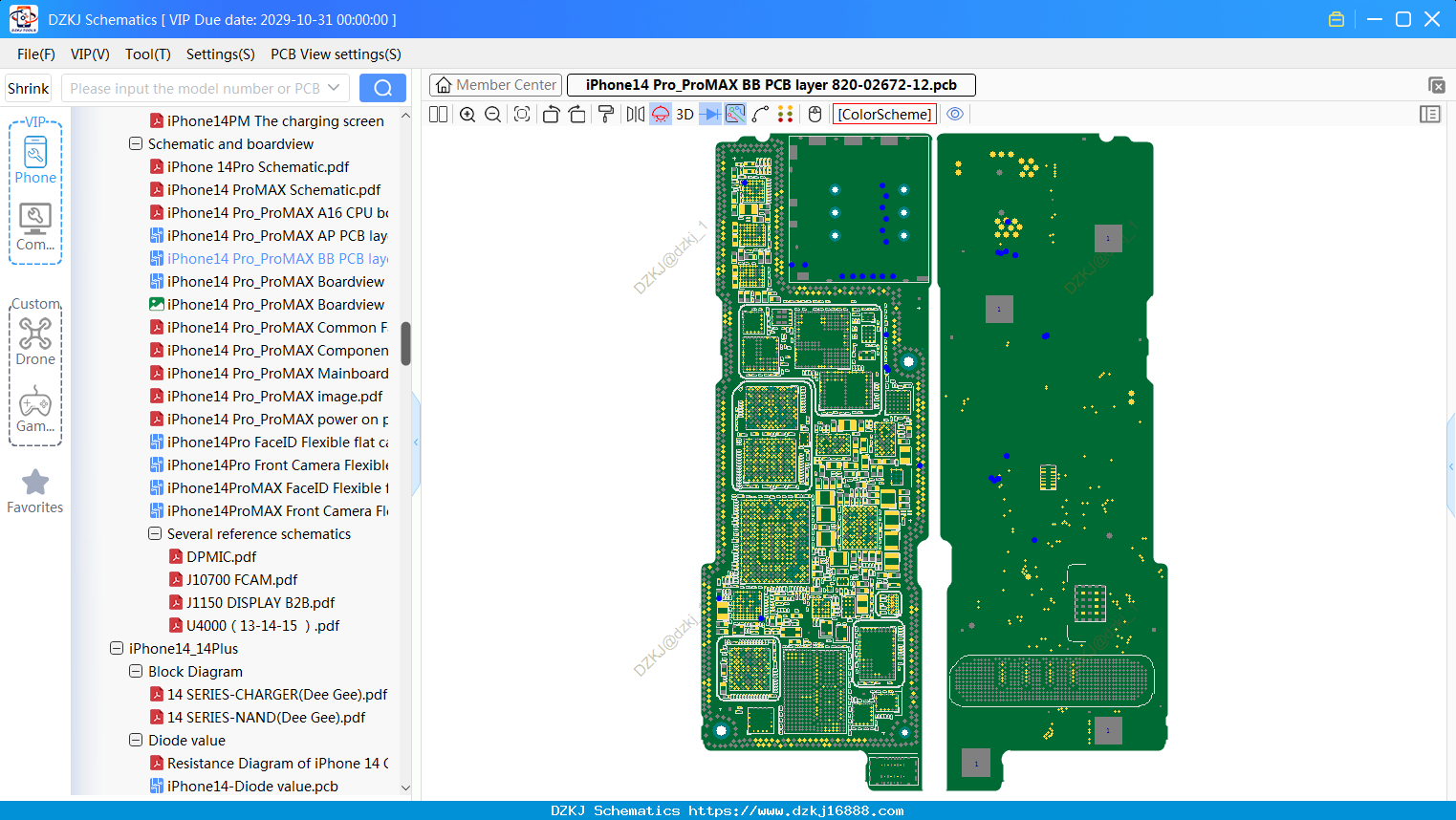Click the tree scroll up arrow
The height and width of the screenshot is (820, 1456).
coord(405,116)
